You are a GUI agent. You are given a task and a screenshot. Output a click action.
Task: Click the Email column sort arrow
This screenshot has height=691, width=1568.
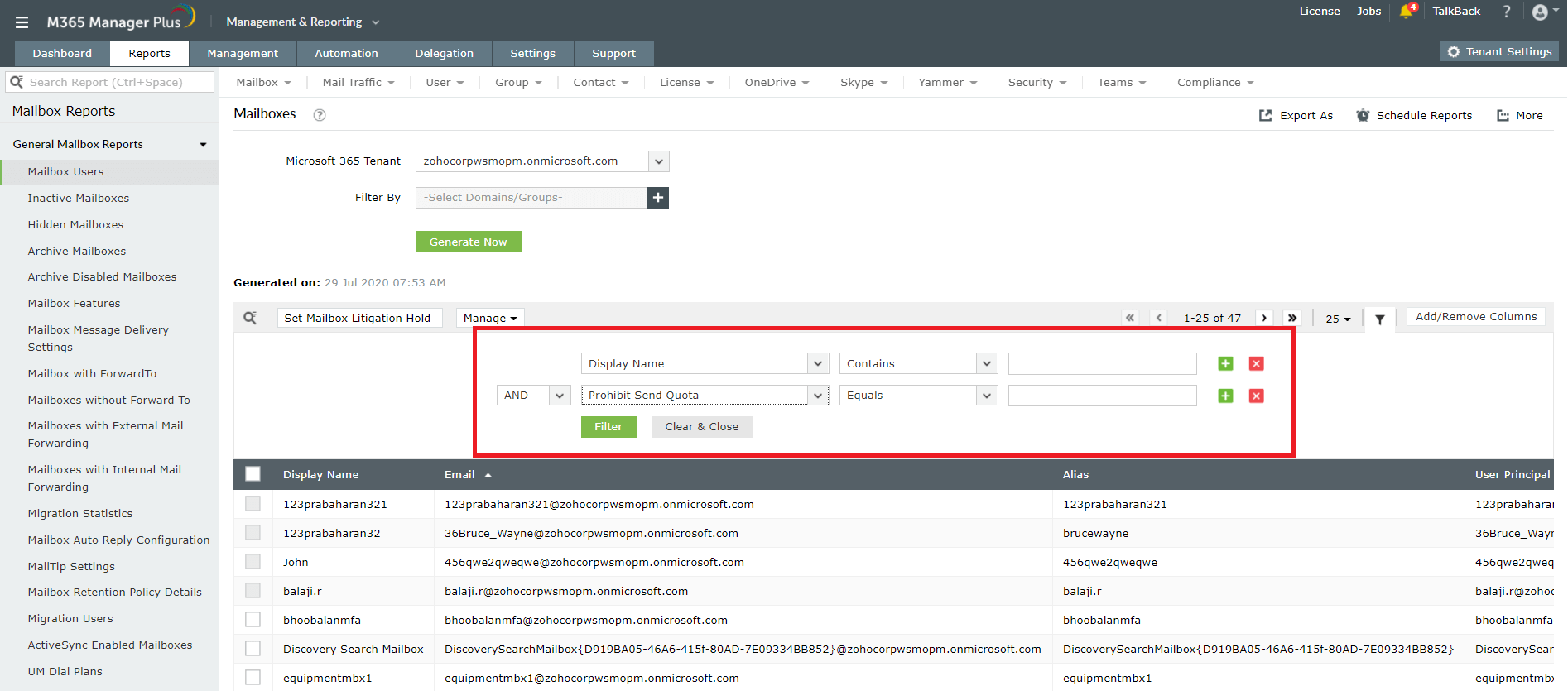(x=488, y=475)
